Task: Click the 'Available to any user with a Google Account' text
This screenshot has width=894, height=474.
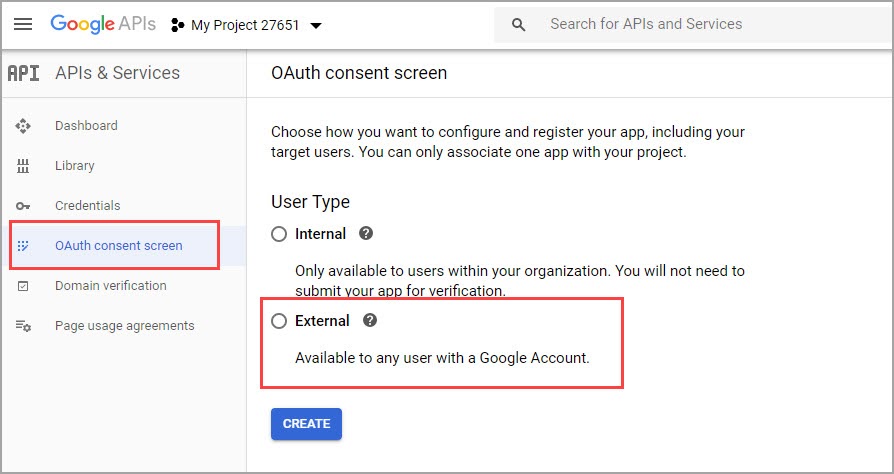Action: coord(442,358)
